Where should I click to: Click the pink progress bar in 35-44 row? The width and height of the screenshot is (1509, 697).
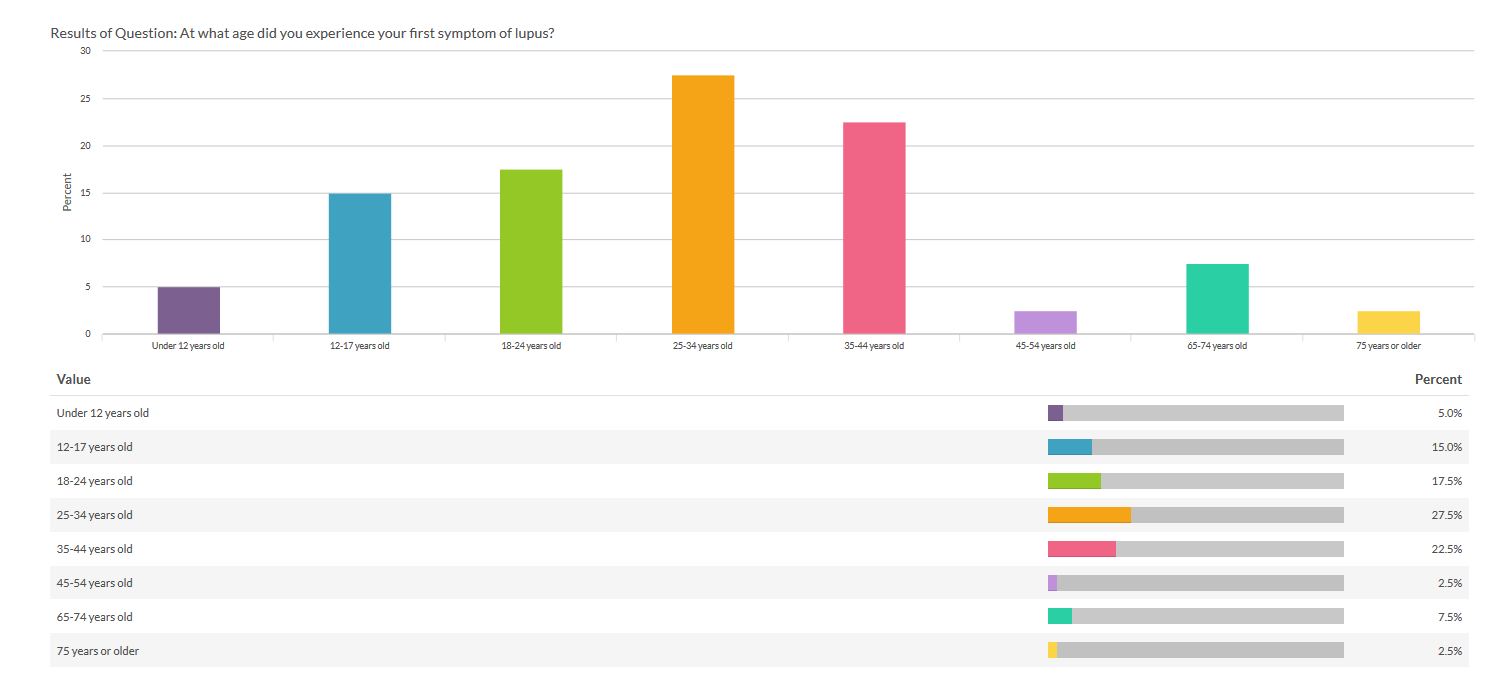click(x=1081, y=549)
